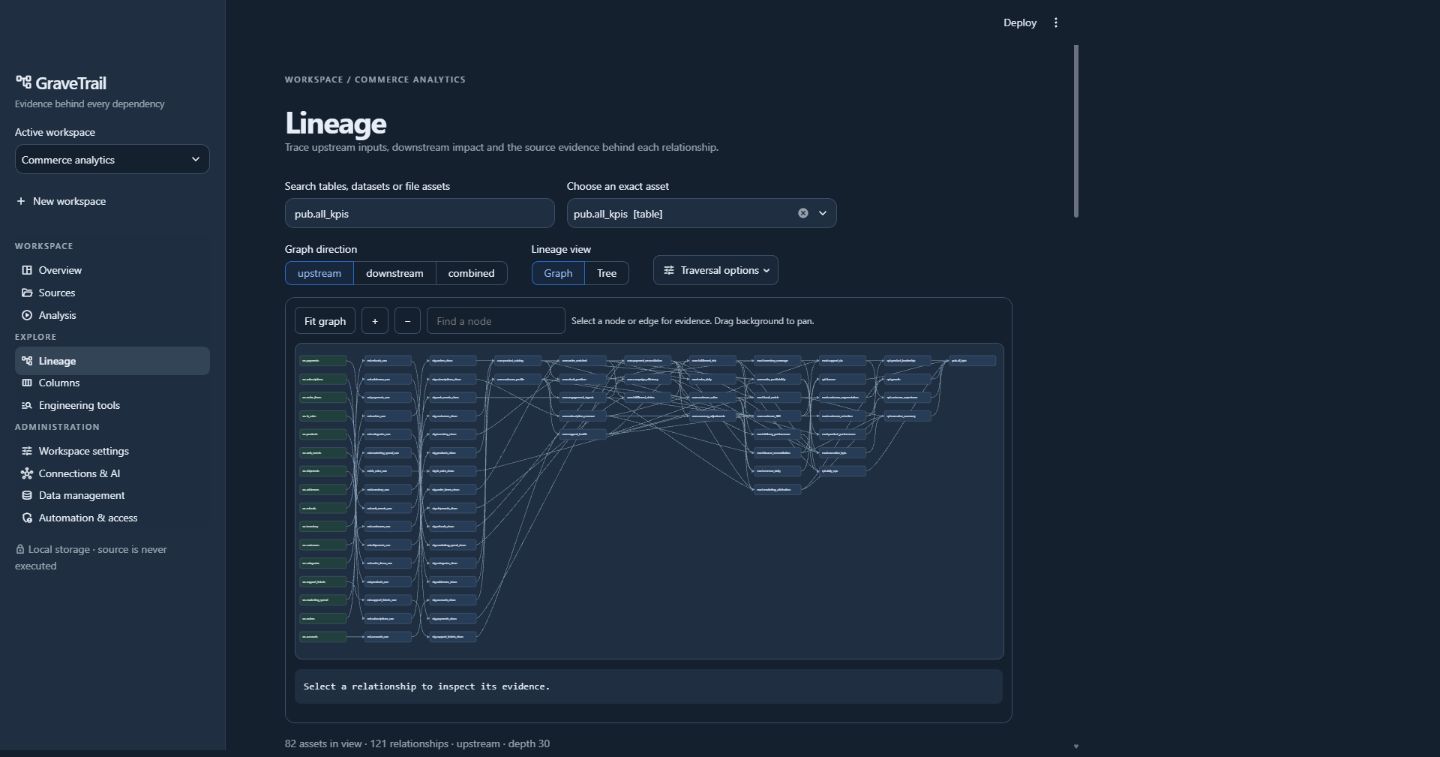This screenshot has width=1440, height=757.
Task: Open Overview via its sidebar icon
Action: [x=27, y=270]
